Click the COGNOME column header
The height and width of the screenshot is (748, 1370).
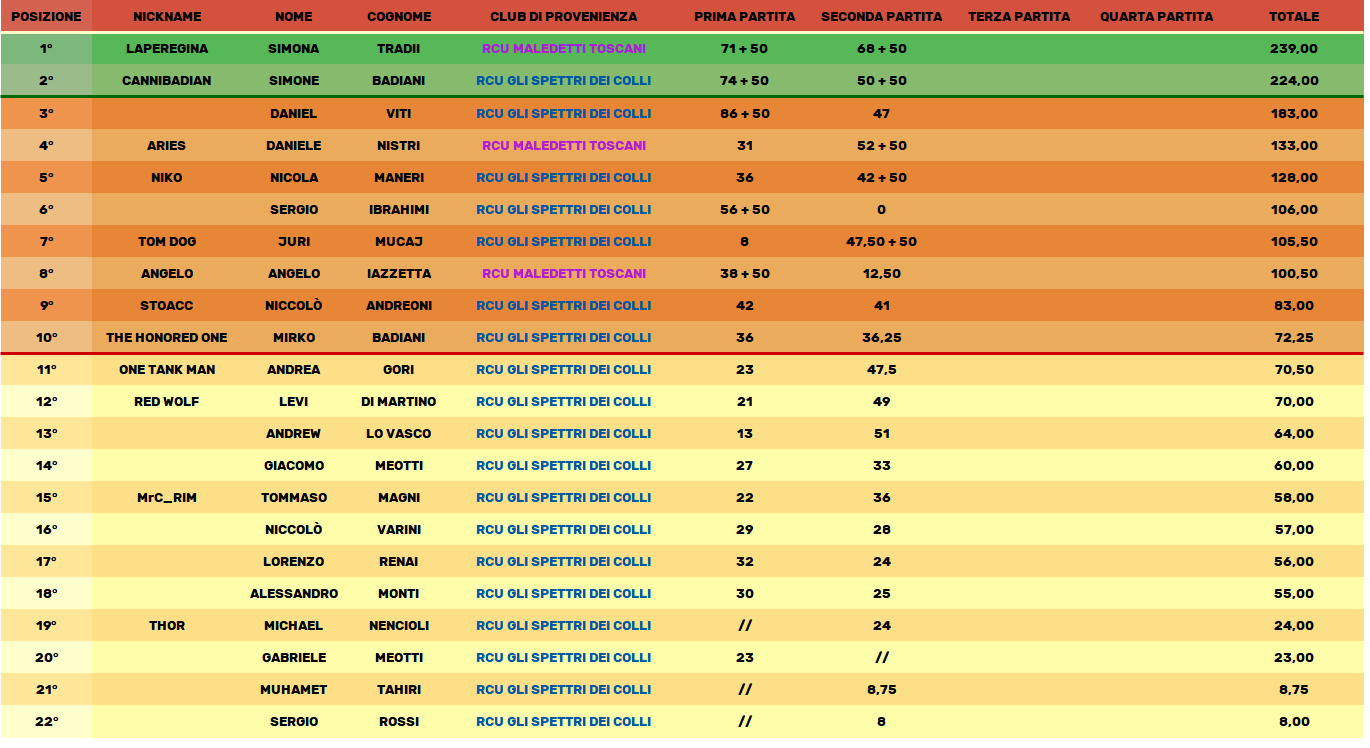click(x=399, y=17)
